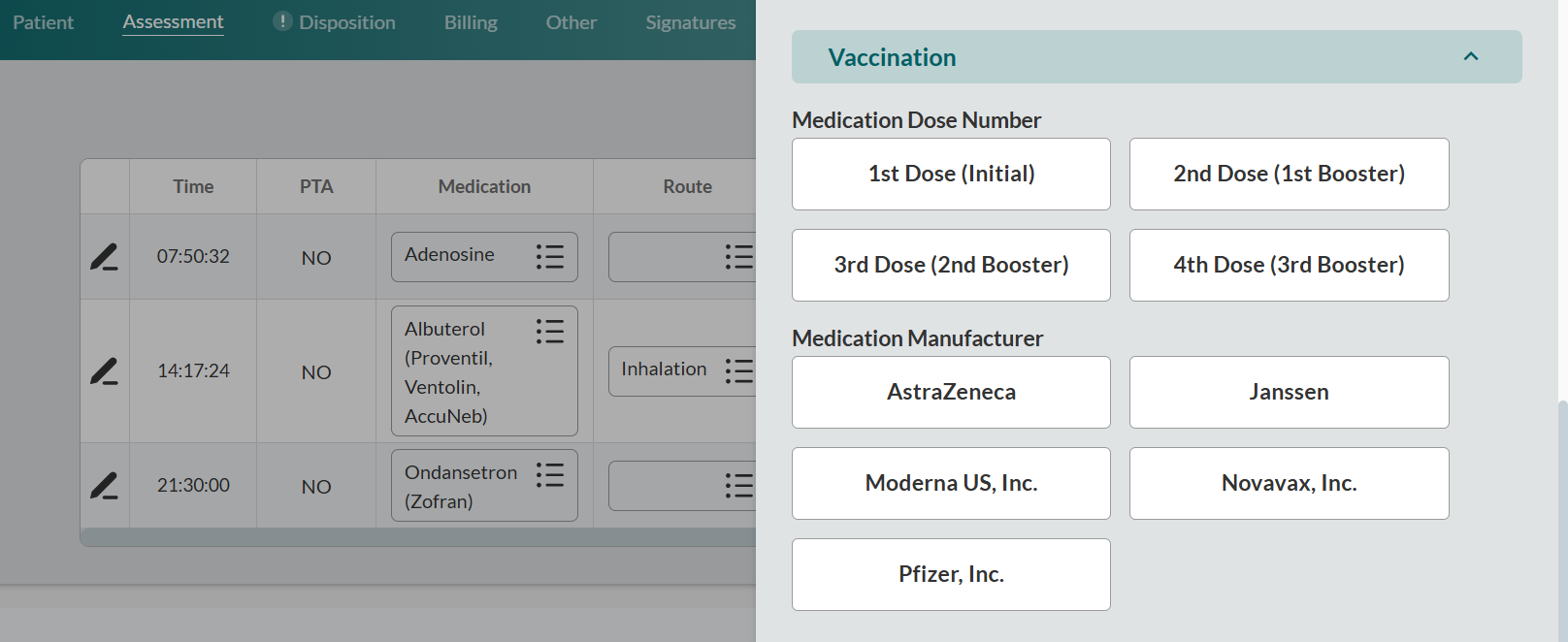The width and height of the screenshot is (1568, 642).
Task: Collapse the Vaccination section
Action: tap(1472, 57)
